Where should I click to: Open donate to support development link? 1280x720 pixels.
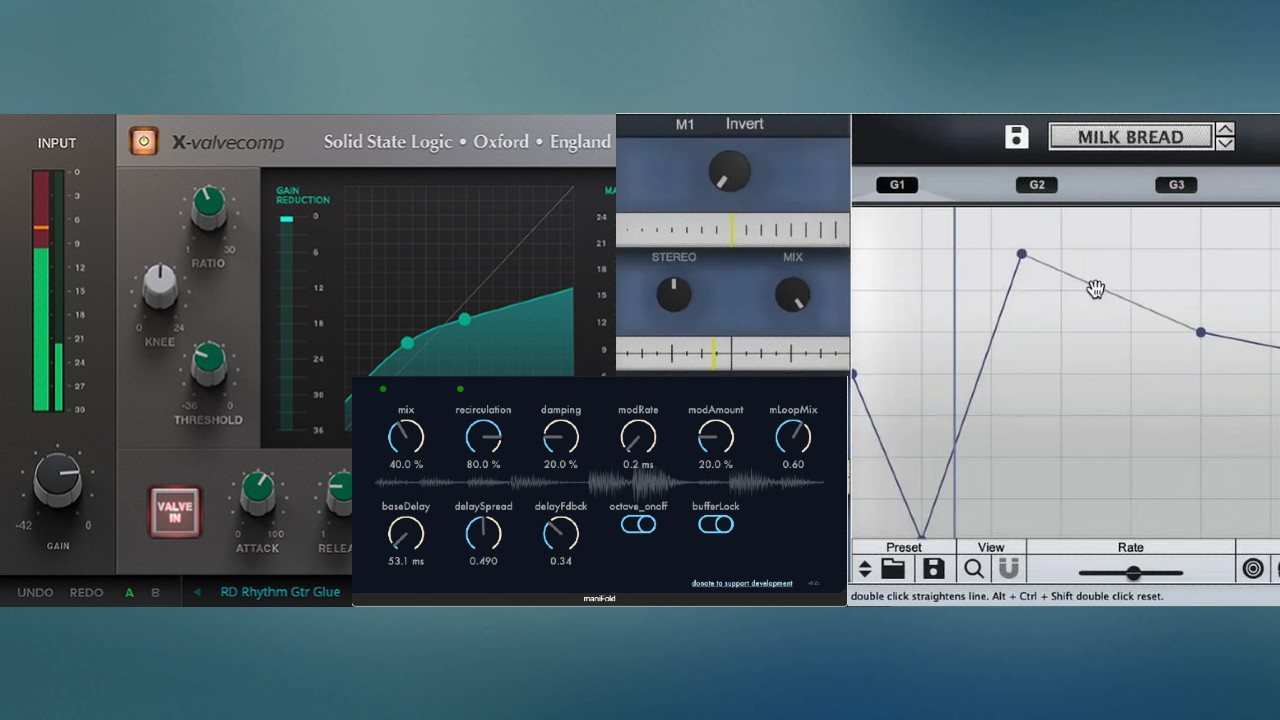click(742, 583)
